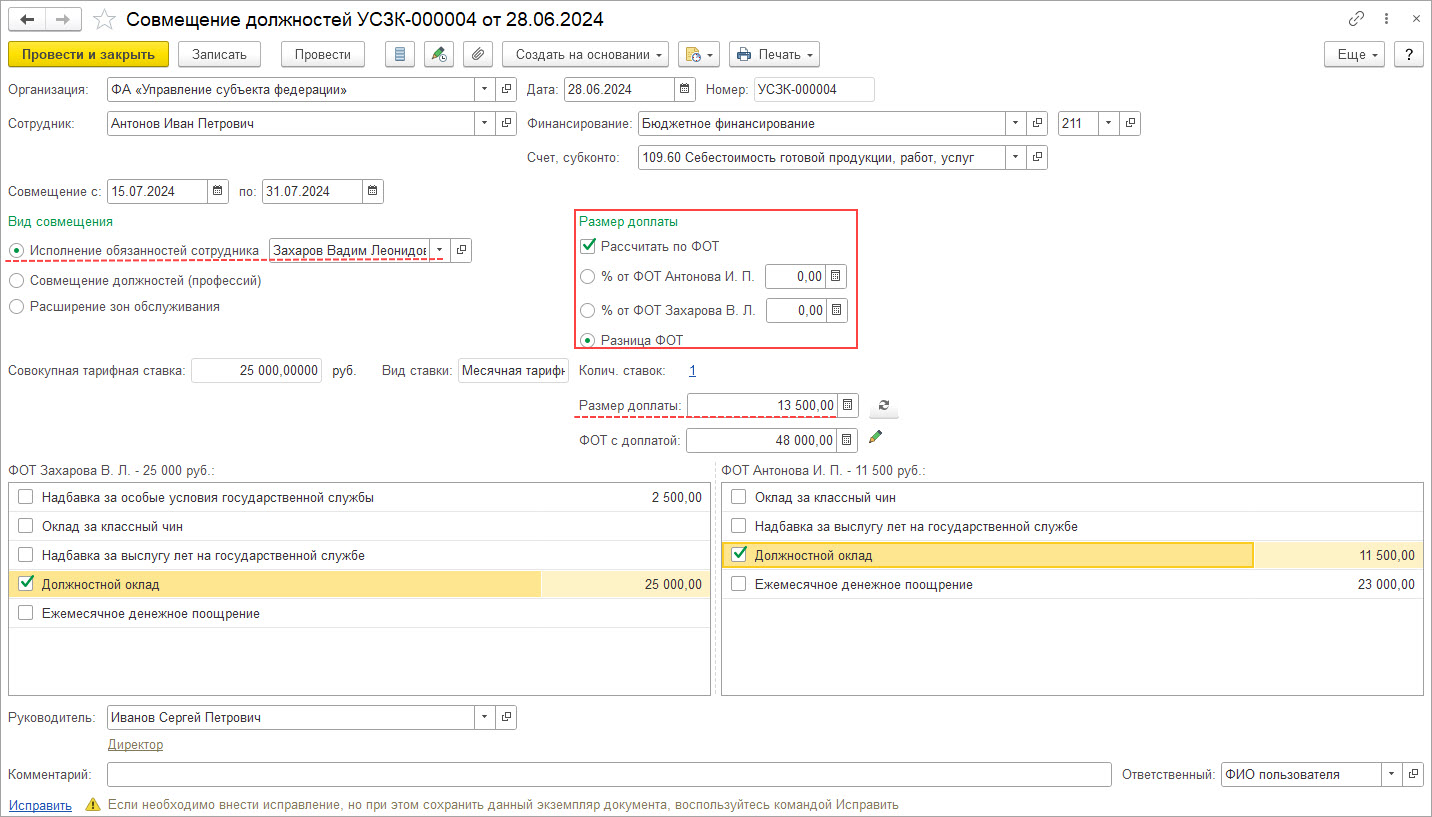Open calculator for Размер доплаты field
Viewport: 1432px width, 817px height.
tap(848, 405)
